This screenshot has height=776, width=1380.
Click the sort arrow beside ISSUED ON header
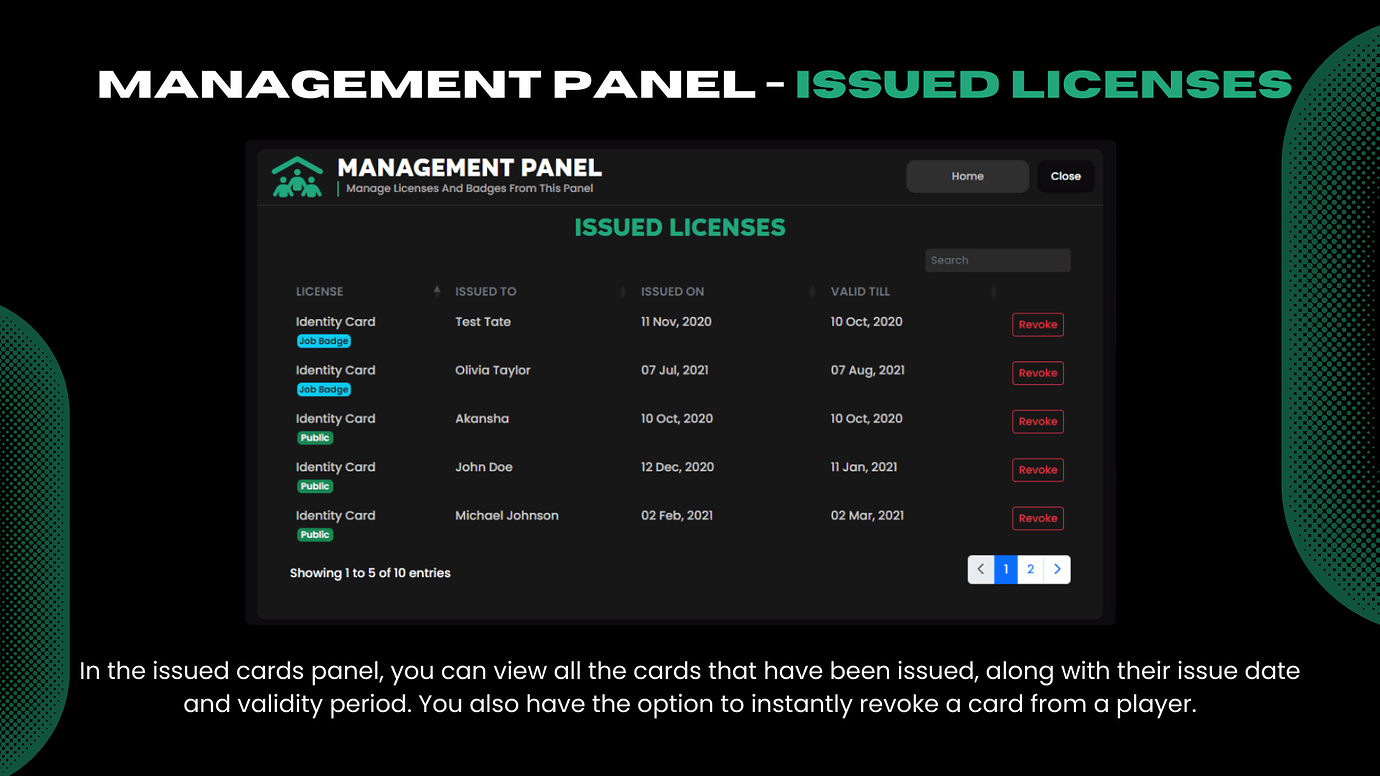[812, 290]
